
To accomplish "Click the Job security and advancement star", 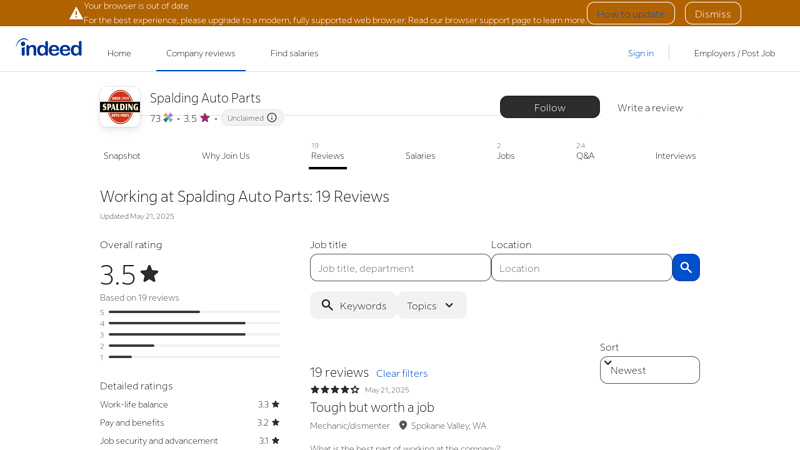I will pyautogui.click(x=276, y=440).
